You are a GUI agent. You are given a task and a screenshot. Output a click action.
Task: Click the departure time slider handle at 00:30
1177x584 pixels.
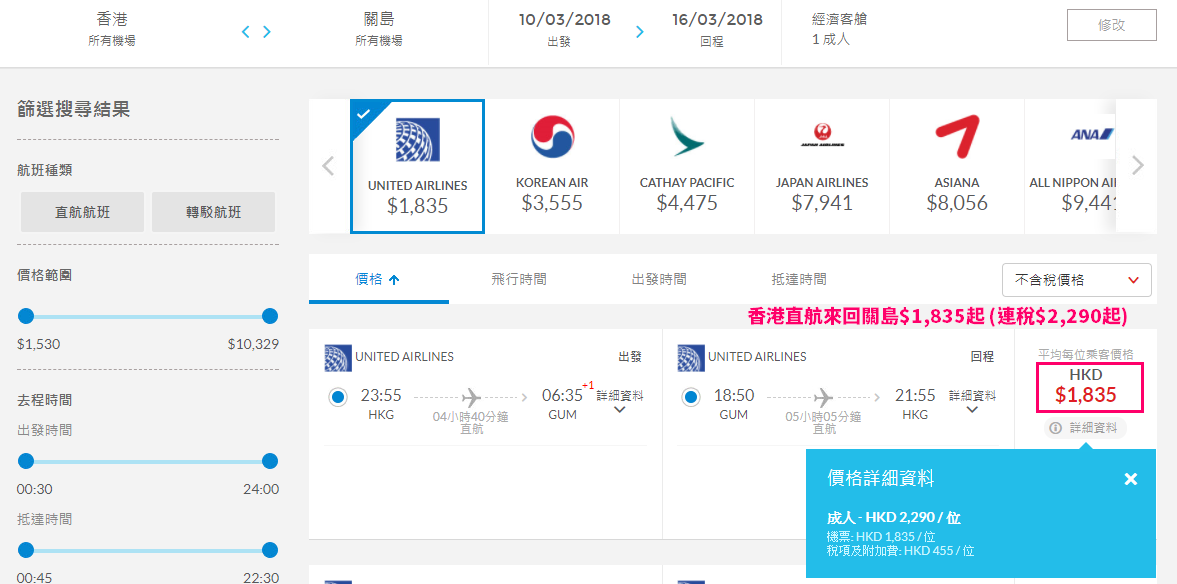click(x=26, y=461)
